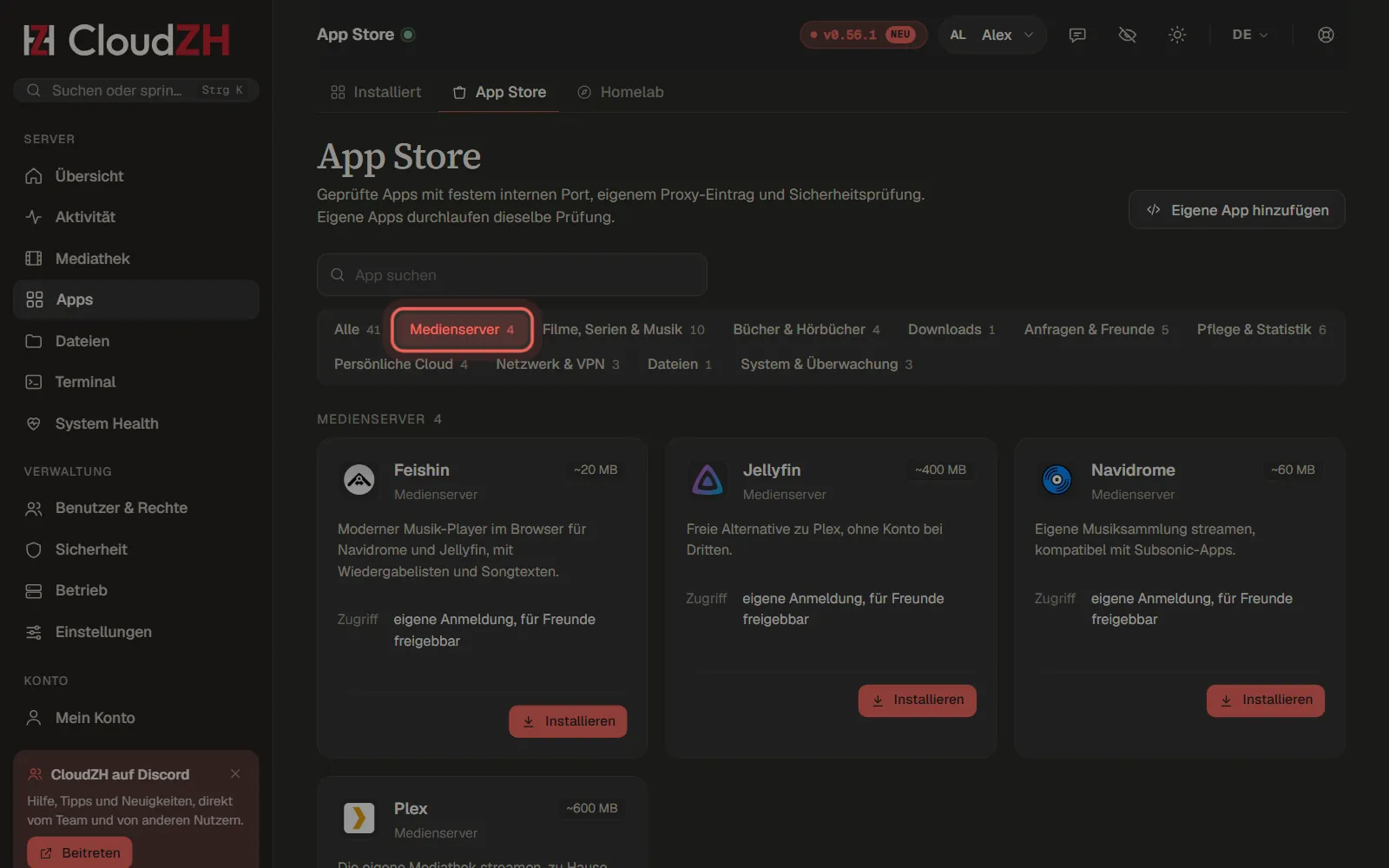Install the Navidrome app

(1266, 700)
